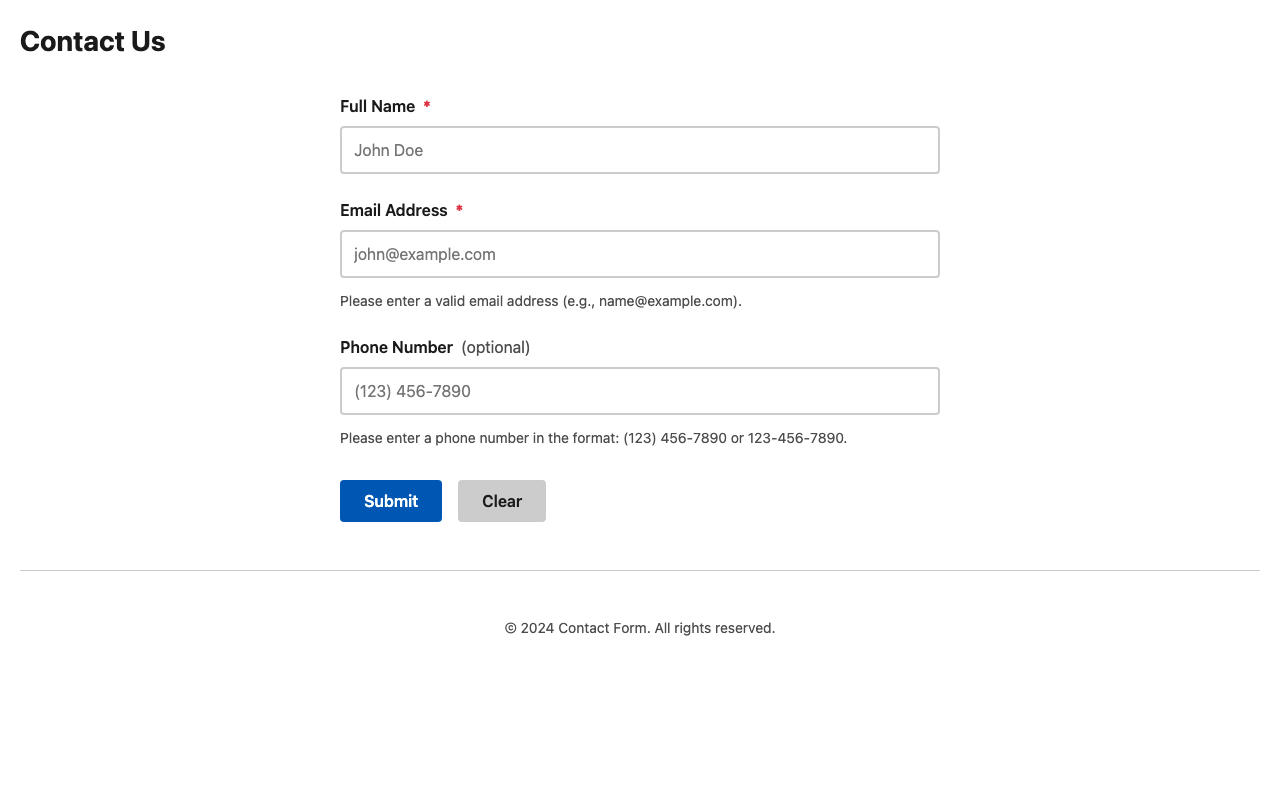
Task: Click the Contact Us page heading
Action: click(x=92, y=41)
